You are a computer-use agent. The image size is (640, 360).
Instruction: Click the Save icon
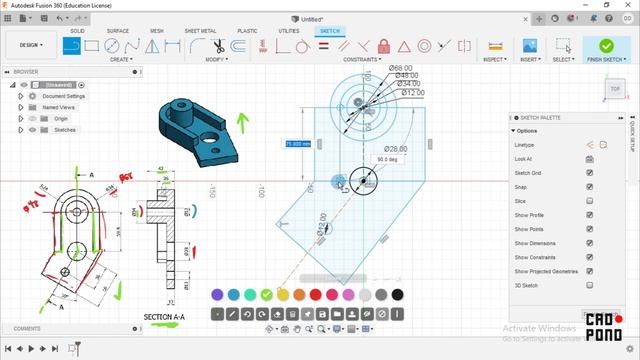pos(44,18)
